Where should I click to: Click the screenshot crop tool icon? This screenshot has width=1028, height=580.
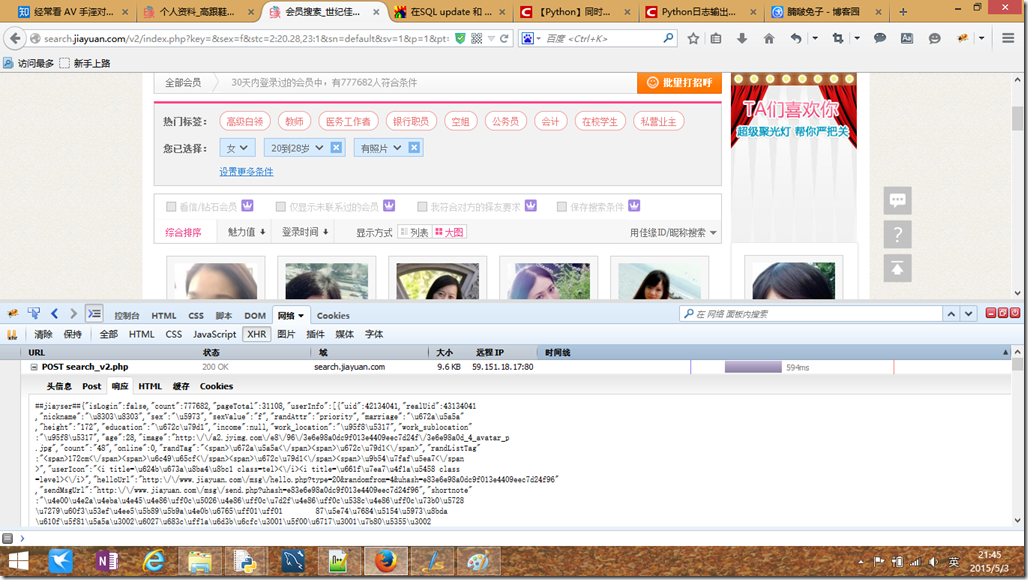click(838, 39)
